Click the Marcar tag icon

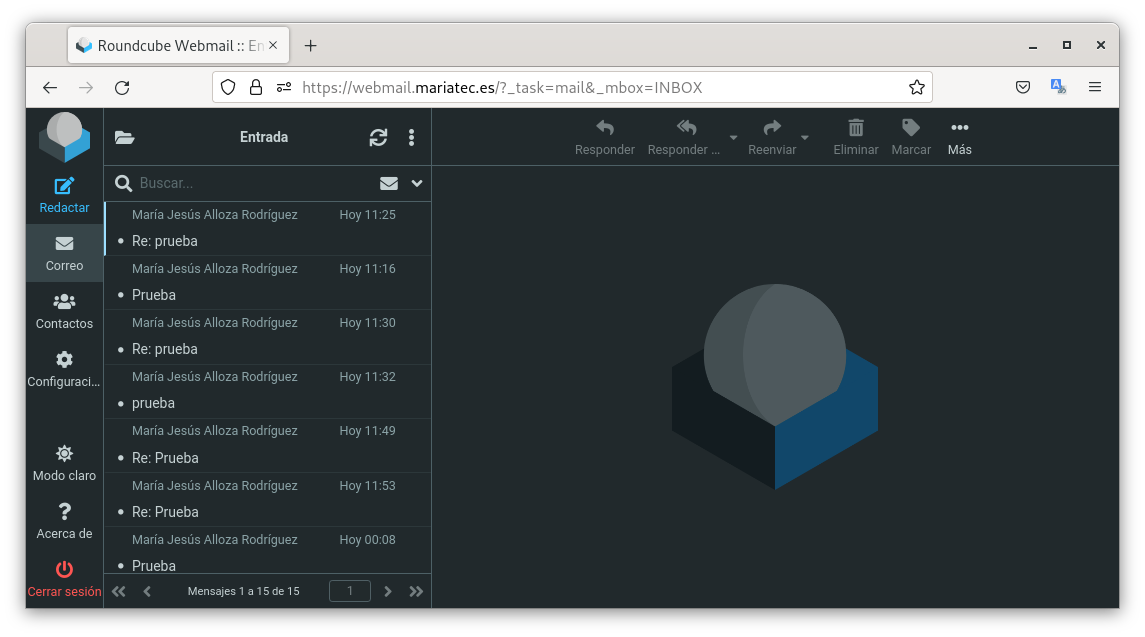pyautogui.click(x=910, y=128)
